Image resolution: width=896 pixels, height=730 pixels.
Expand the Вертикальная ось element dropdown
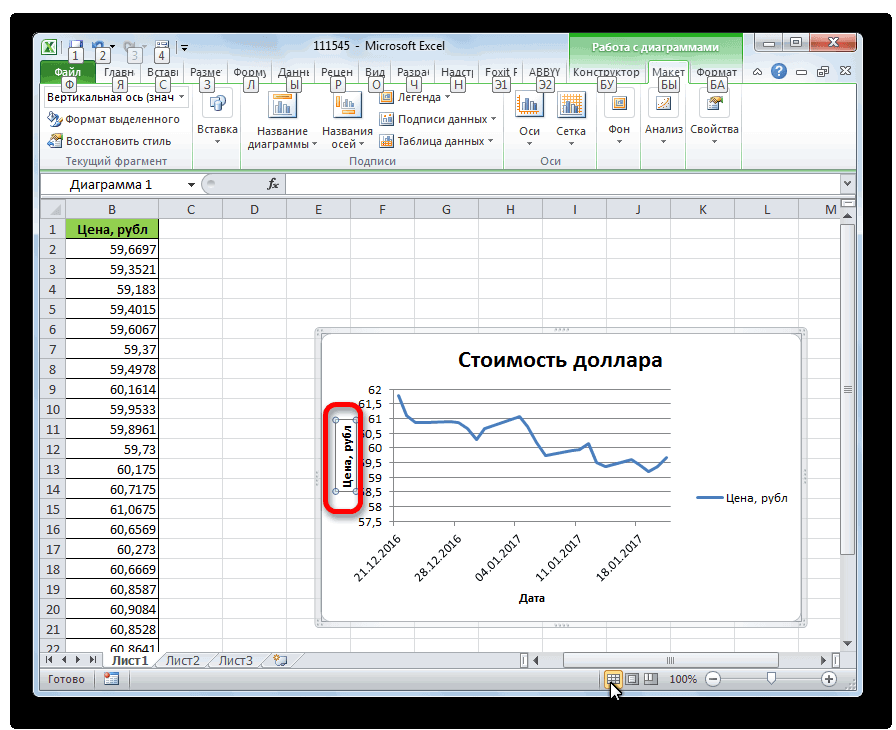tap(181, 97)
